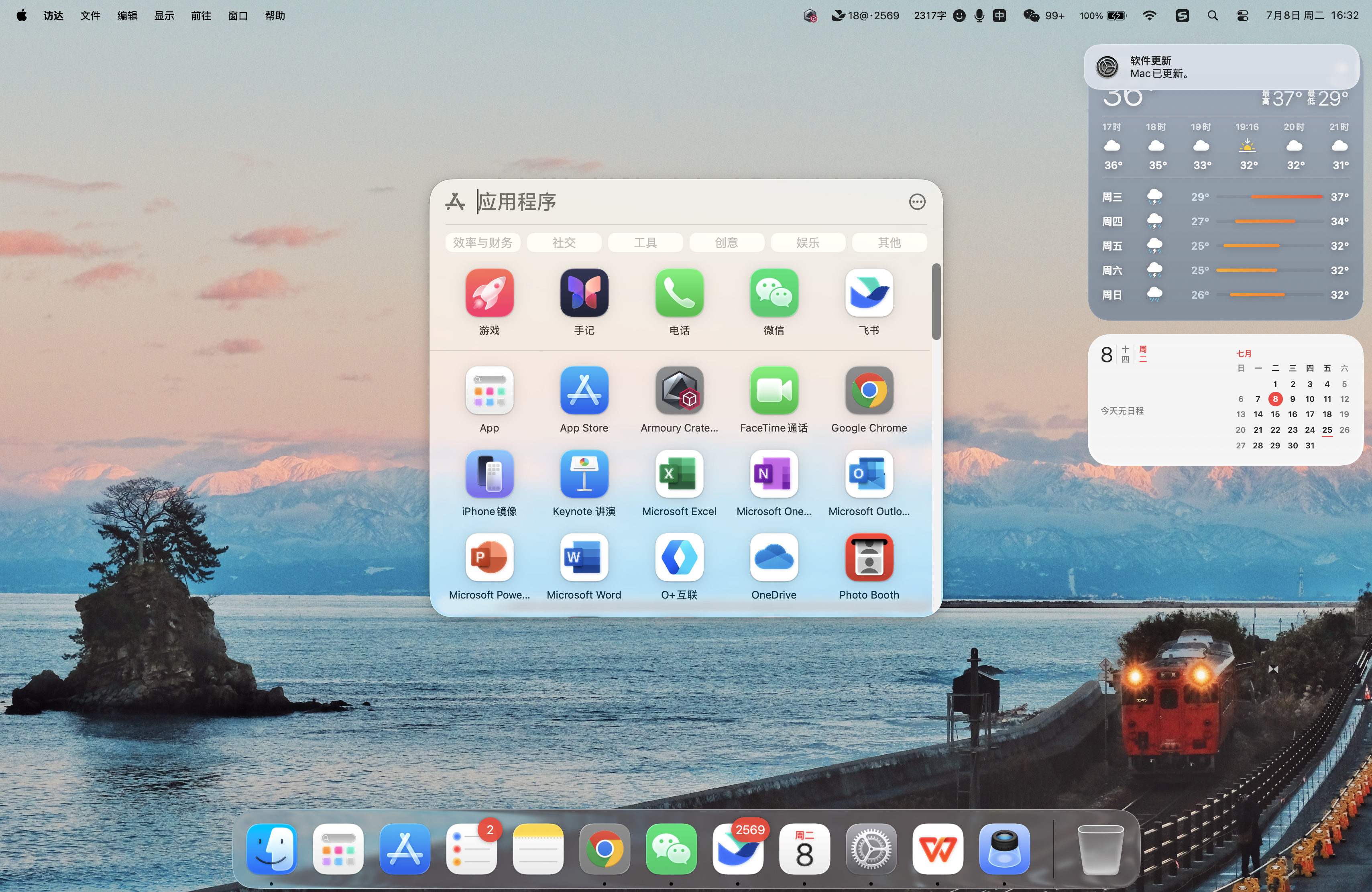
Task: Open the 显示 menu
Action: 164,16
